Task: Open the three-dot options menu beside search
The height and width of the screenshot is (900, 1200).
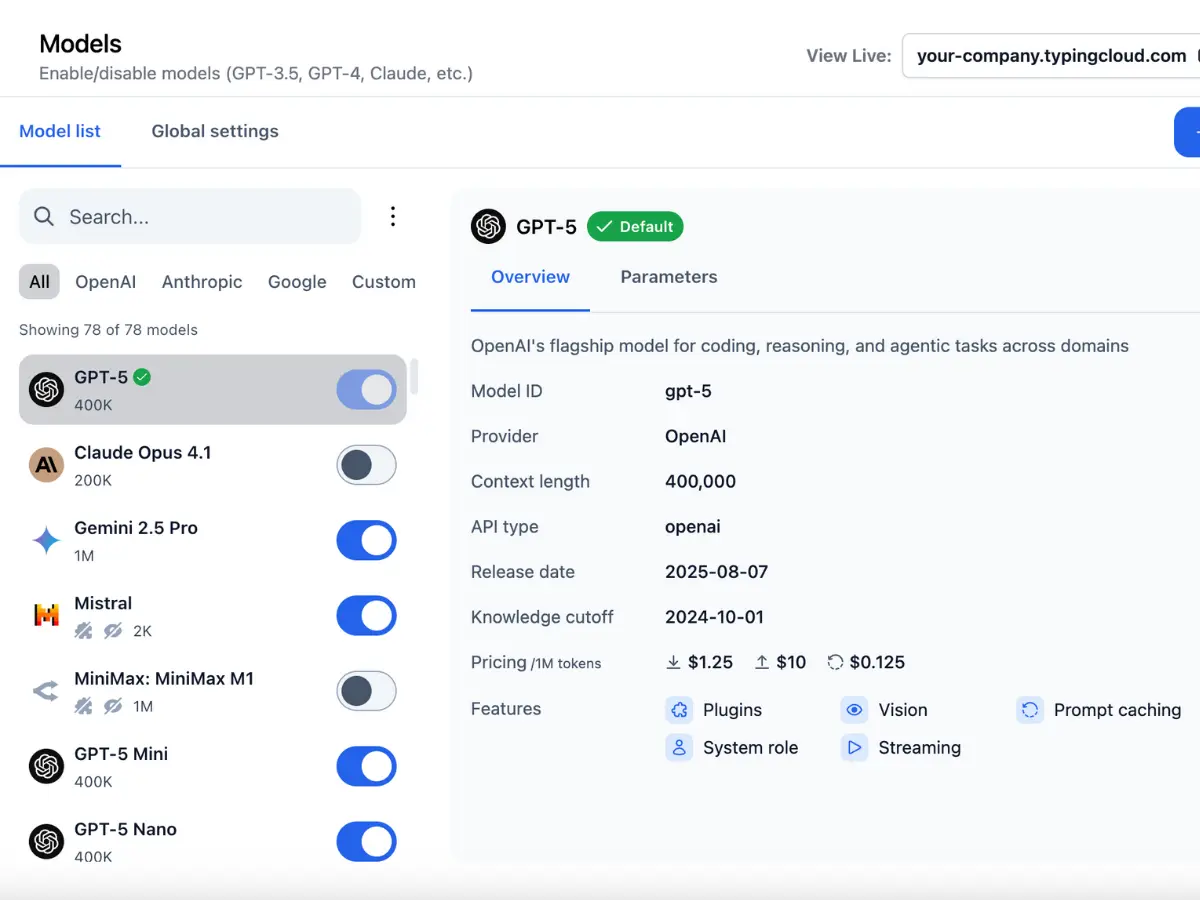Action: point(393,216)
